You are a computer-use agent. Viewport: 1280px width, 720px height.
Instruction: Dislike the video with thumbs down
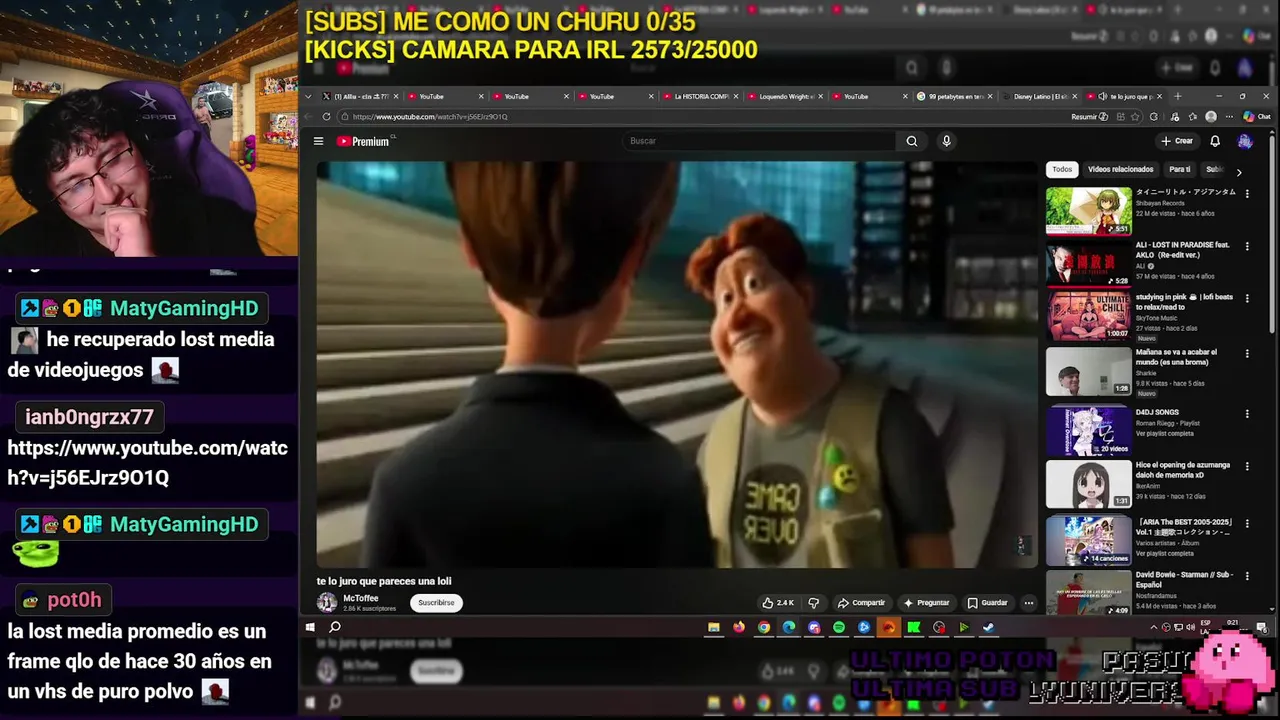813,603
